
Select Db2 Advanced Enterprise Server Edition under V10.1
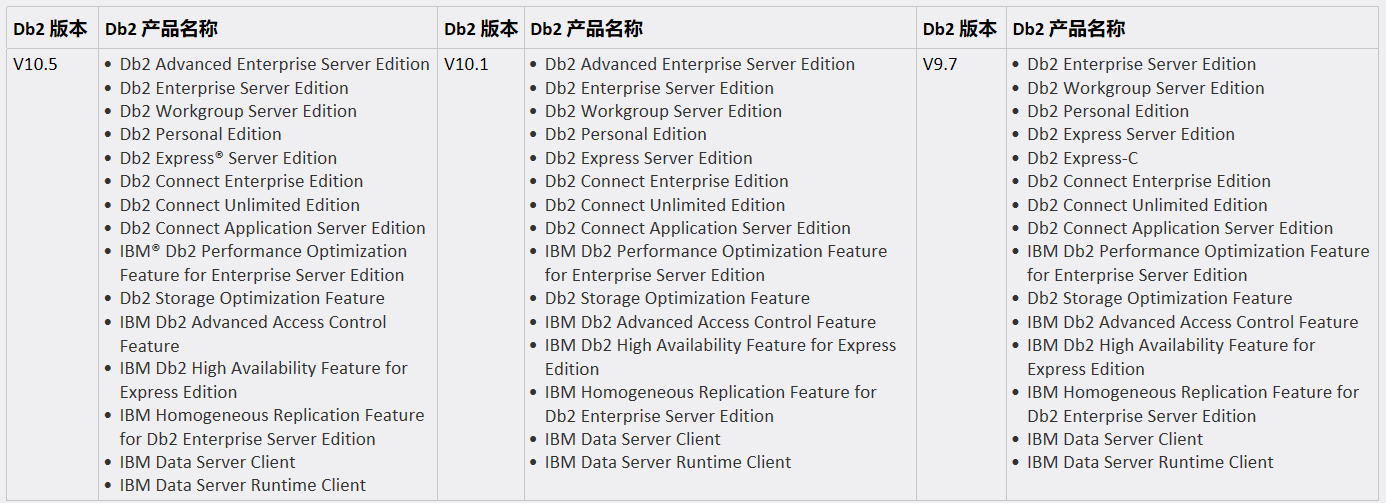(699, 64)
